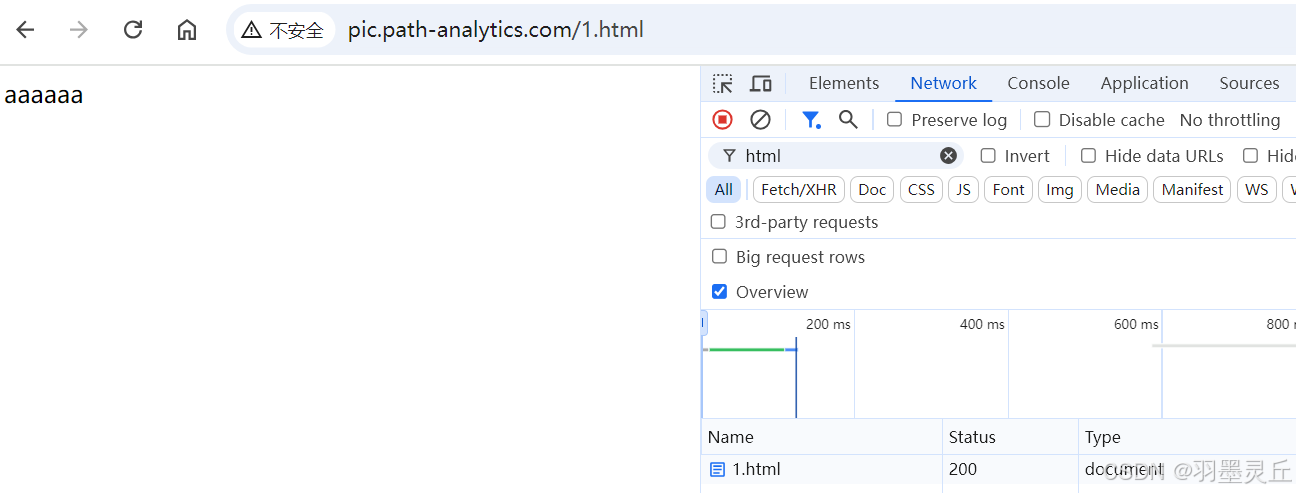Clear the network log
The height and width of the screenshot is (493, 1296).
click(x=760, y=120)
